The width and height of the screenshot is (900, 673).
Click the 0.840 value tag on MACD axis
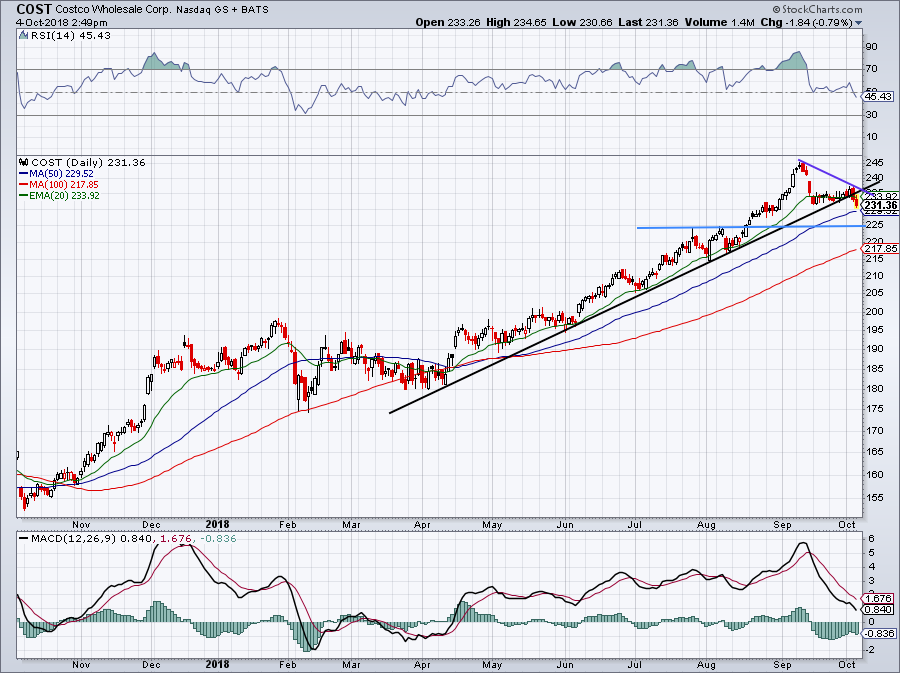point(878,609)
